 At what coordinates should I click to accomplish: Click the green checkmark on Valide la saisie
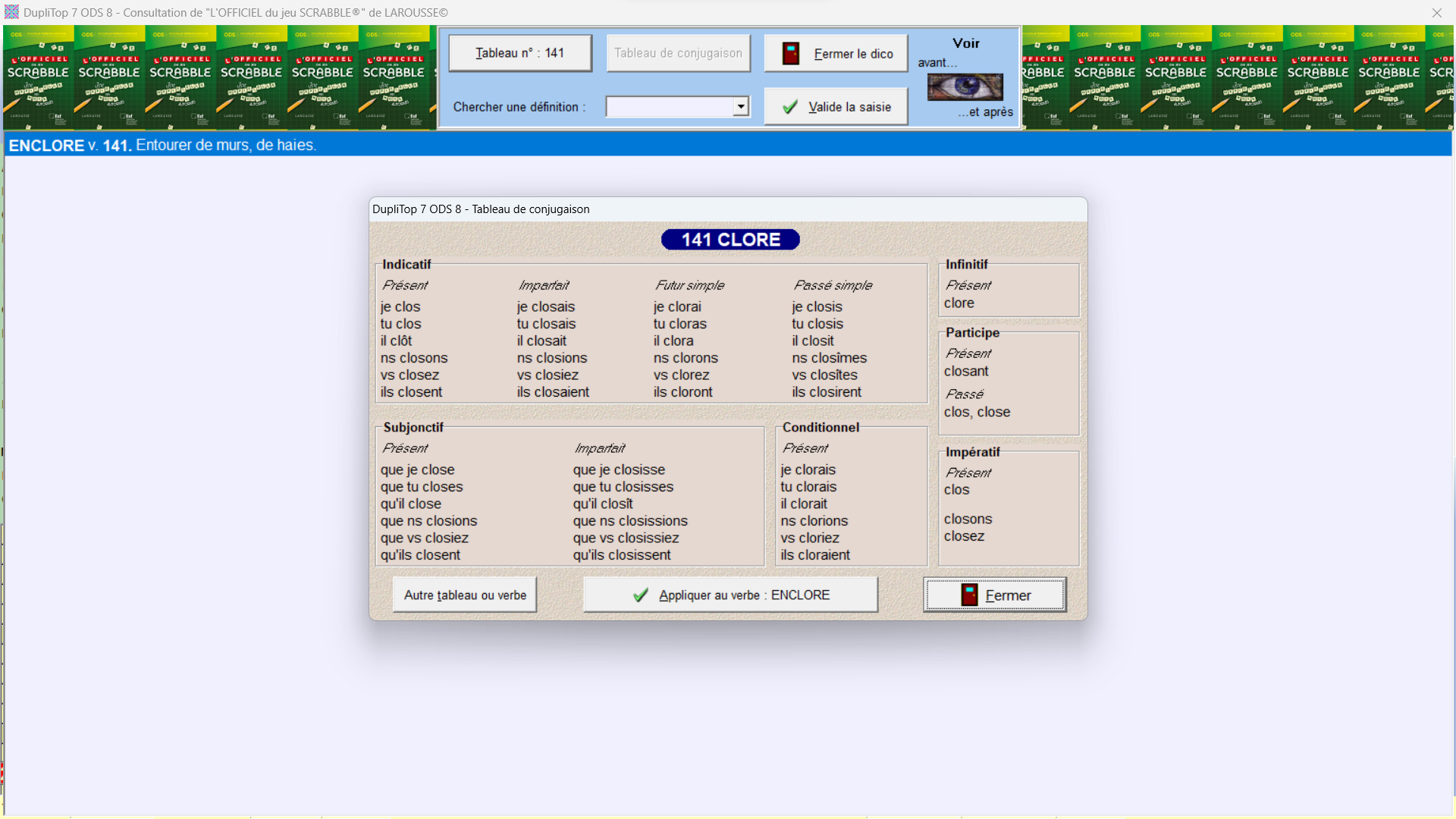[789, 108]
